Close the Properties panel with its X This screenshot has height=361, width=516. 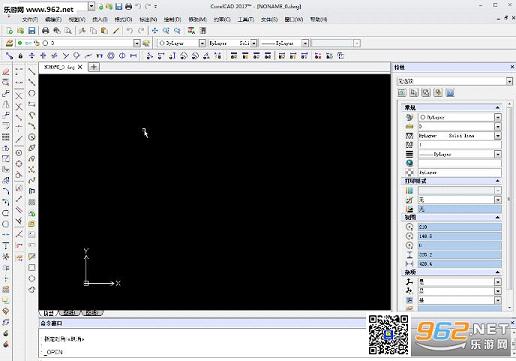(x=512, y=67)
